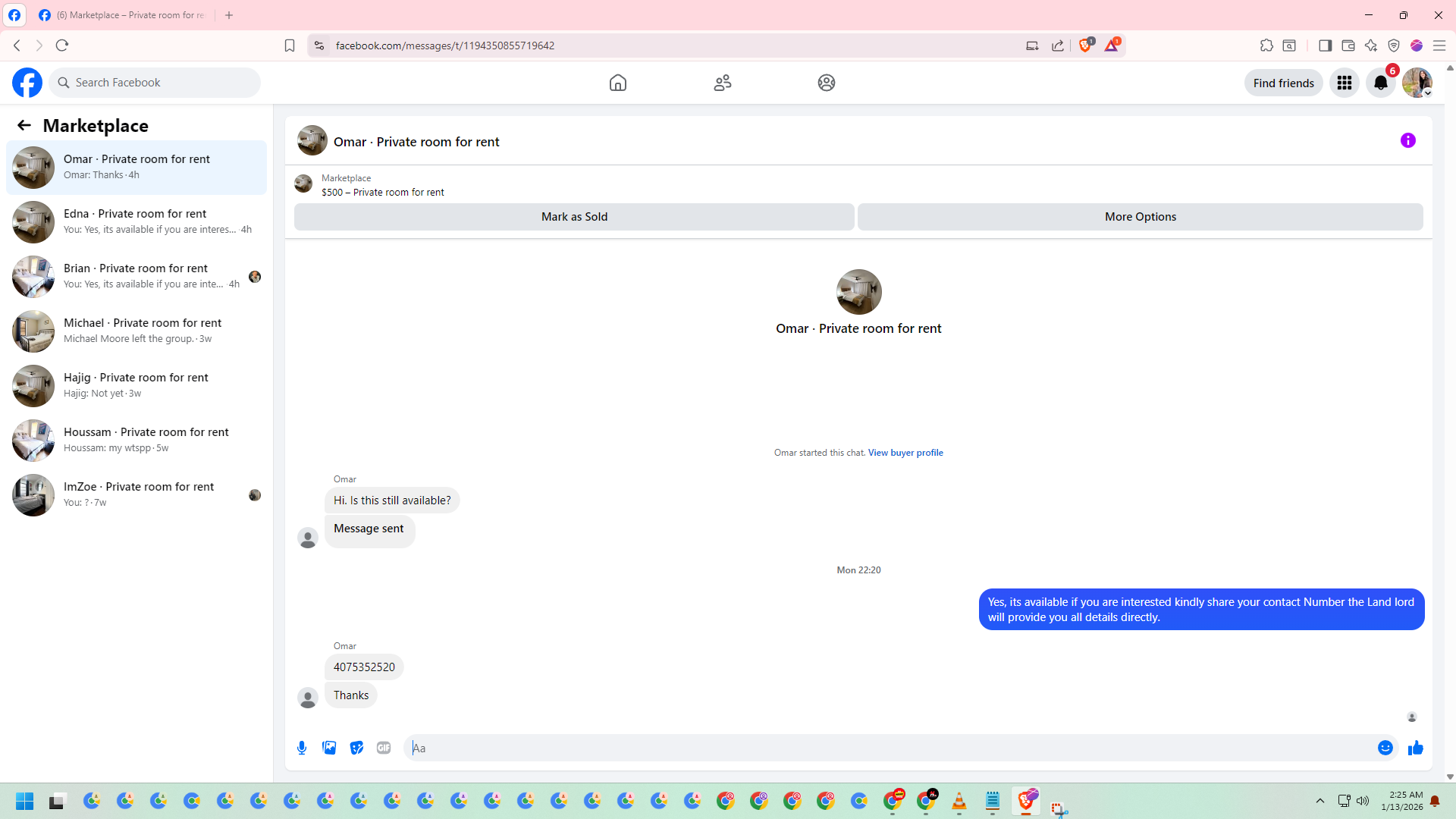The image size is (1456, 819).
Task: Open the emoji picker in message box
Action: [1385, 748]
